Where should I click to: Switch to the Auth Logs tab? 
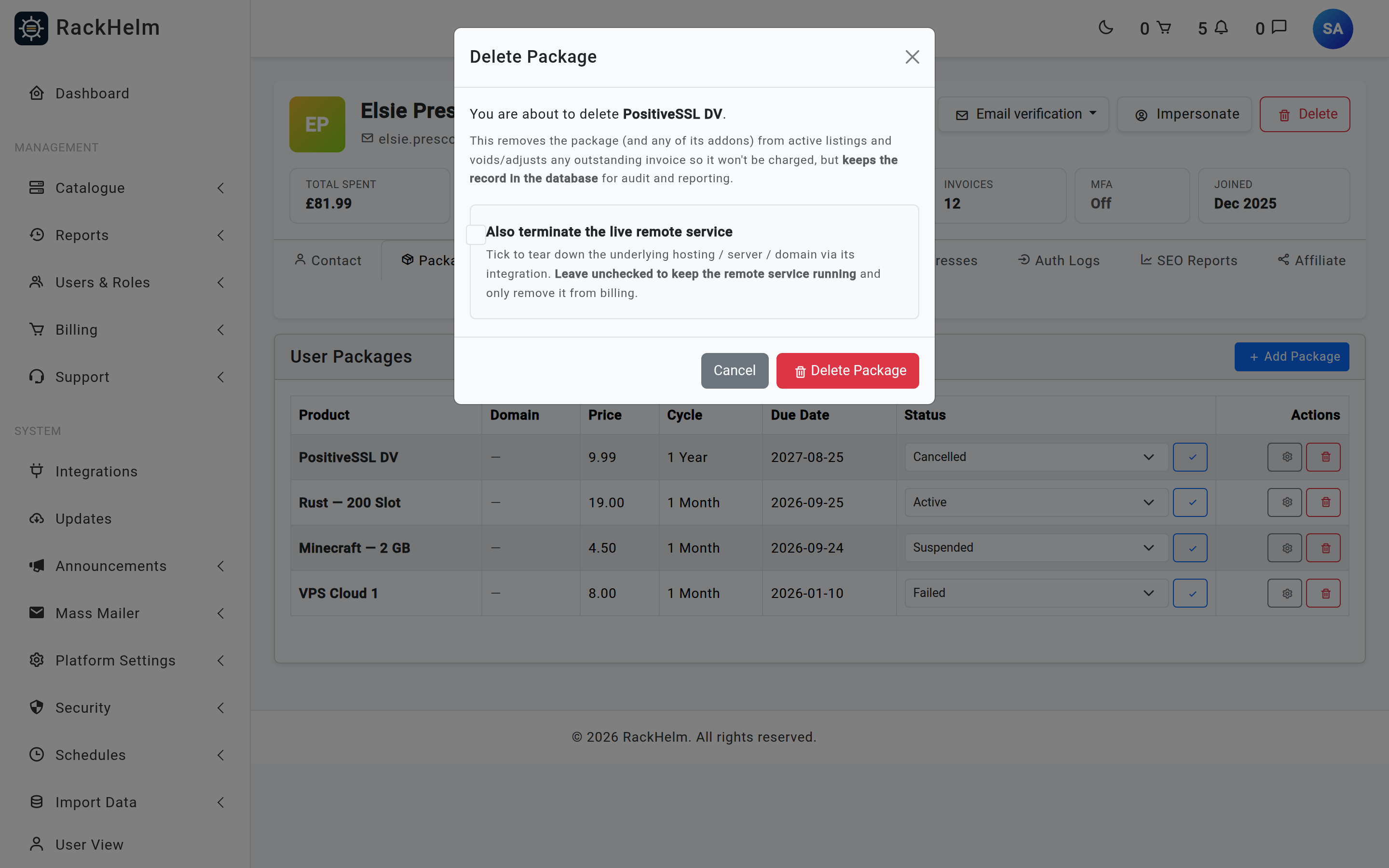(x=1059, y=260)
